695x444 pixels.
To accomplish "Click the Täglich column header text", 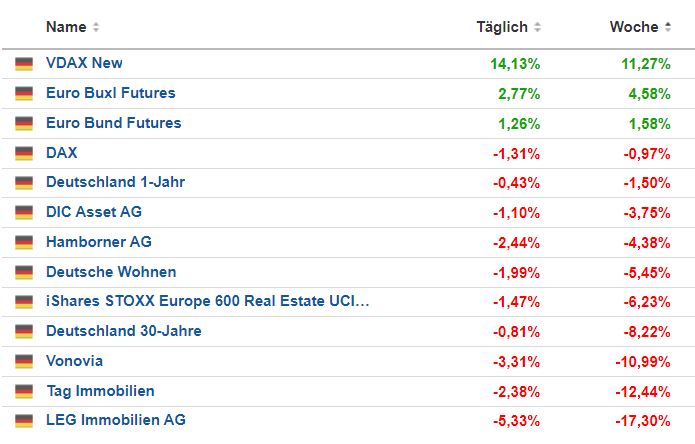I will (501, 27).
